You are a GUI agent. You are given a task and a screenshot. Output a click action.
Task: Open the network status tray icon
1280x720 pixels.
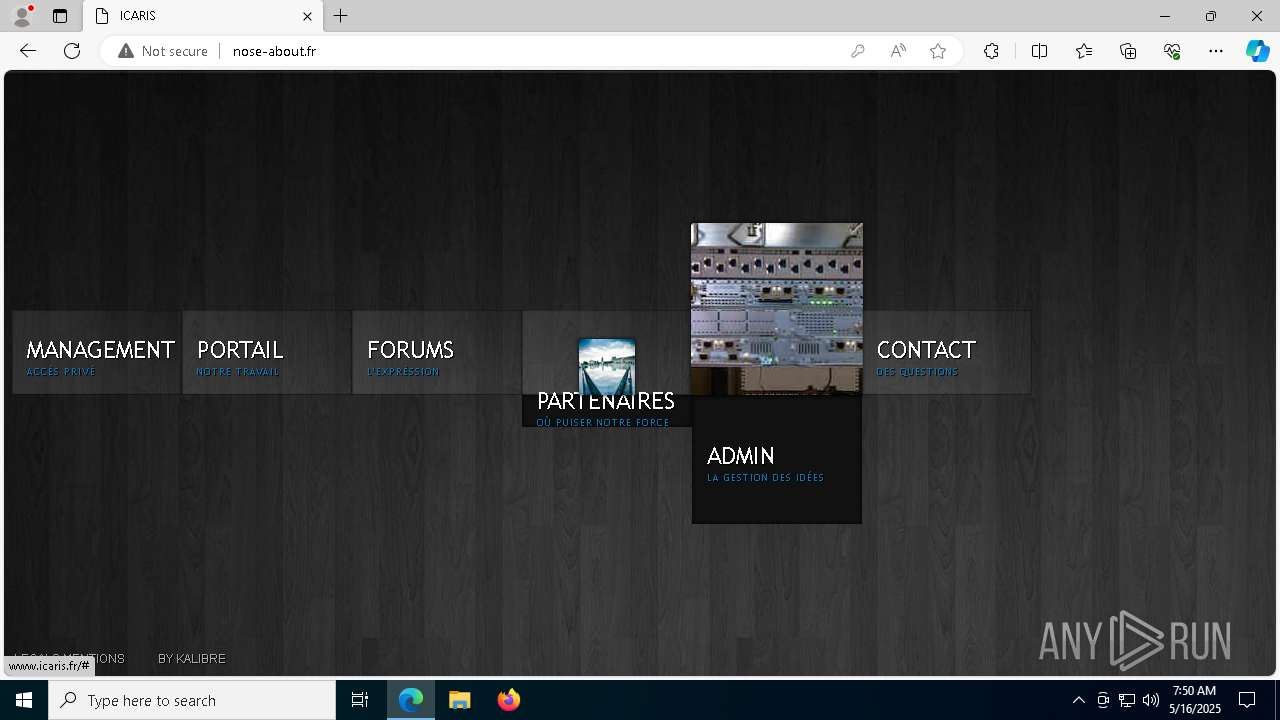[x=1127, y=700]
